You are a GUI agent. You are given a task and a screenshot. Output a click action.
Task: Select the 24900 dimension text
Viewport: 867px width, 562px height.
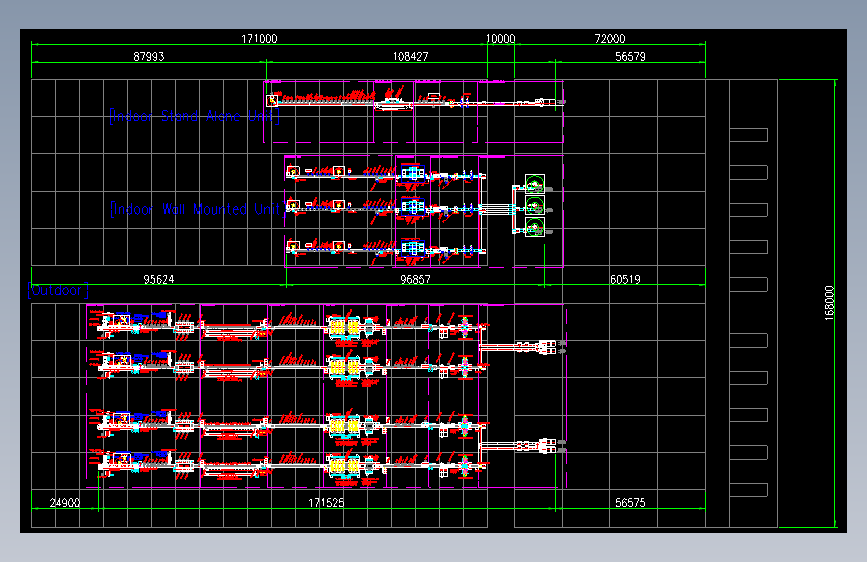pyautogui.click(x=65, y=503)
